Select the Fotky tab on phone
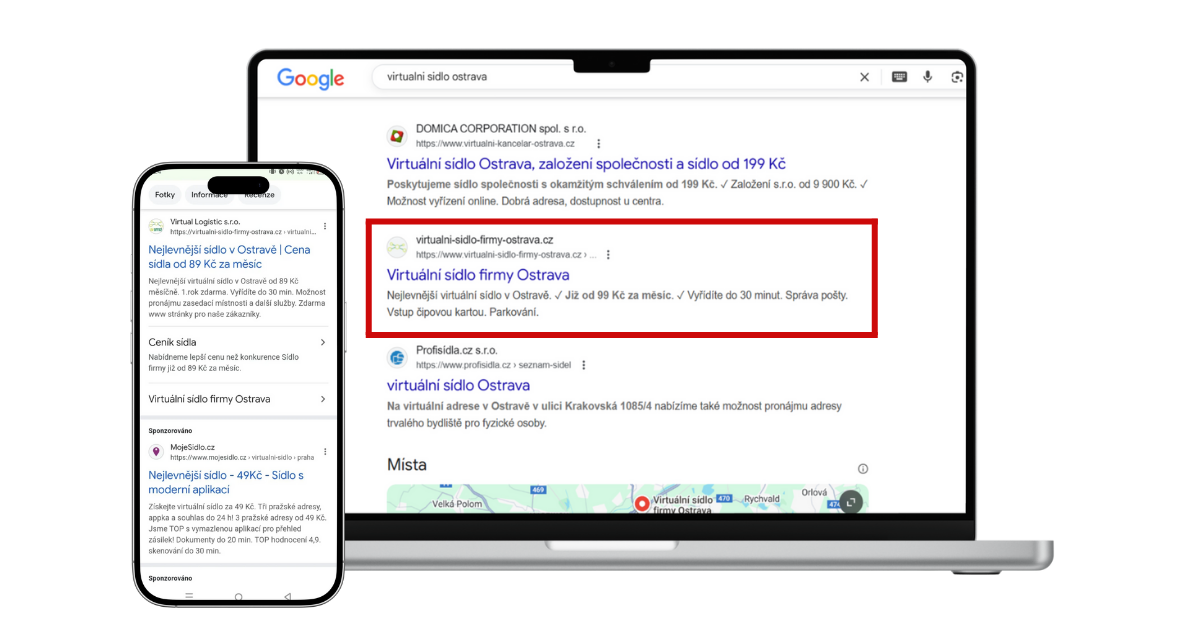 [x=164, y=195]
